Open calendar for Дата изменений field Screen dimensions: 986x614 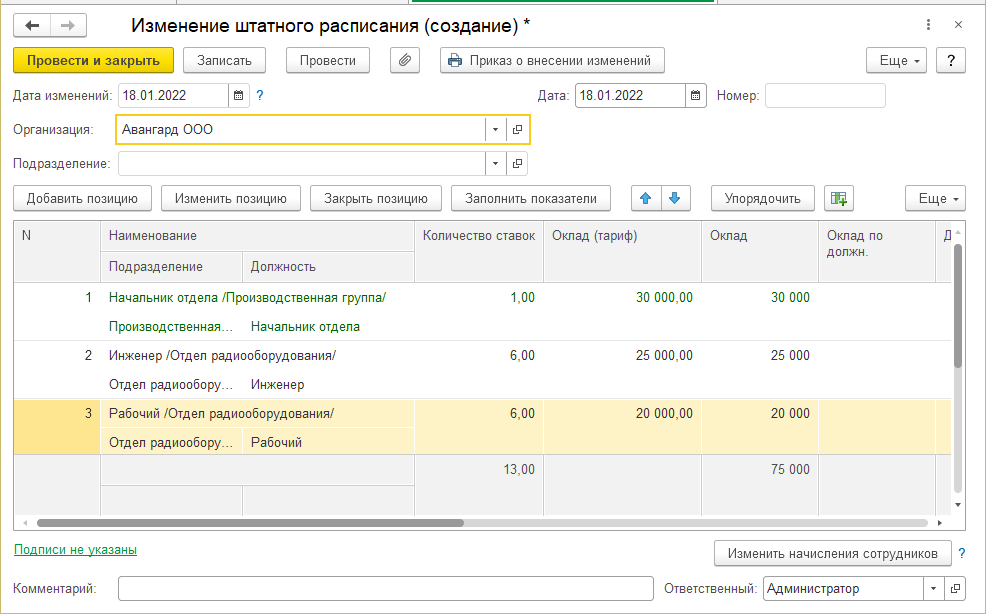point(238,96)
